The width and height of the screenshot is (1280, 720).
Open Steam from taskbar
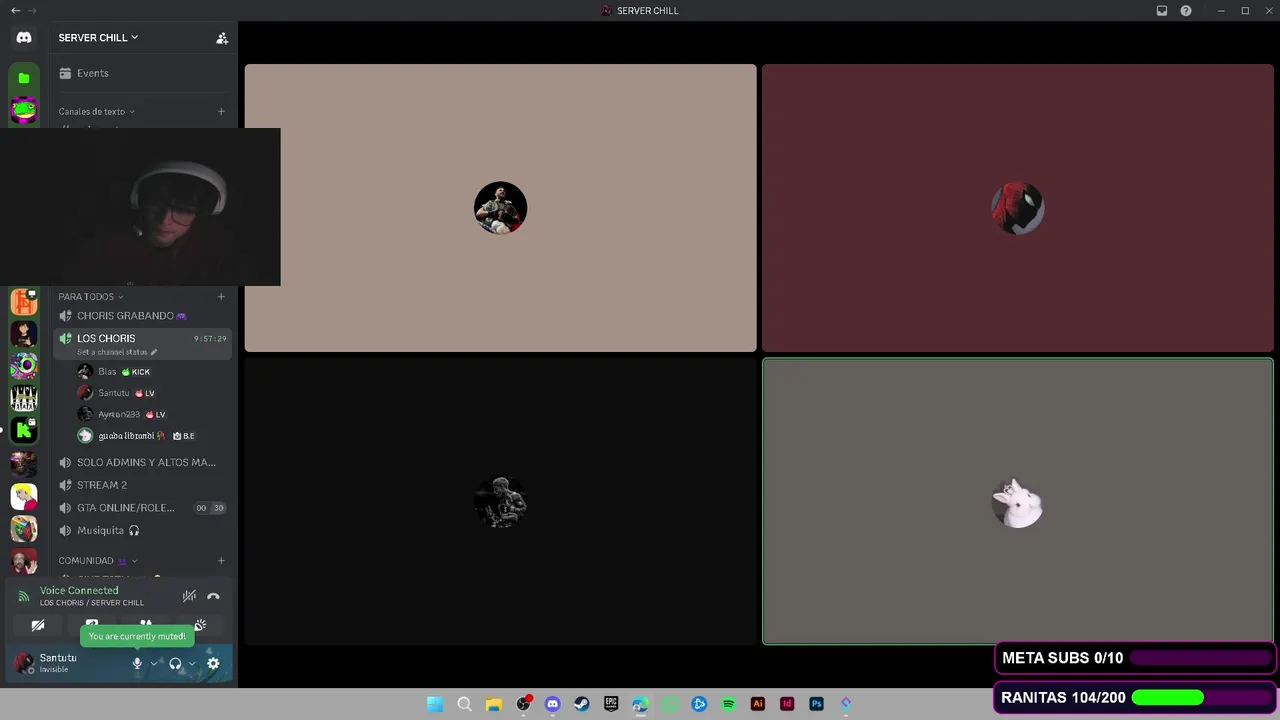582,704
